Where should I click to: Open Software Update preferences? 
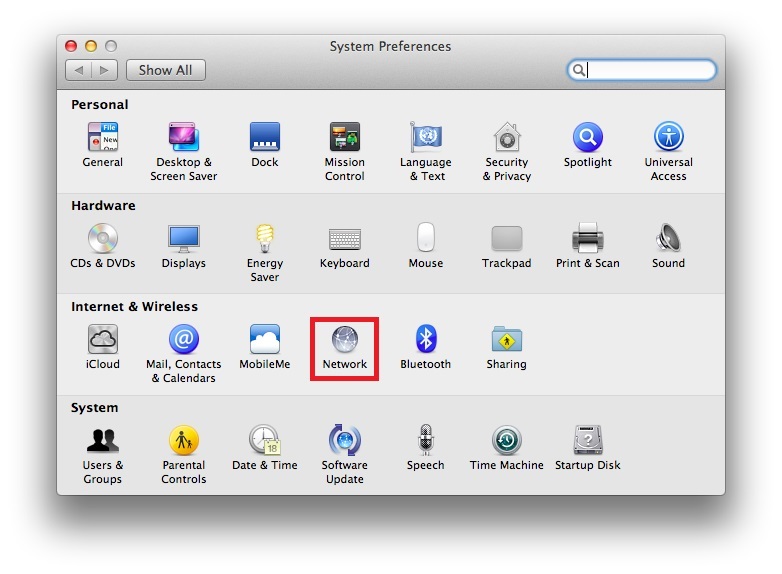point(344,441)
